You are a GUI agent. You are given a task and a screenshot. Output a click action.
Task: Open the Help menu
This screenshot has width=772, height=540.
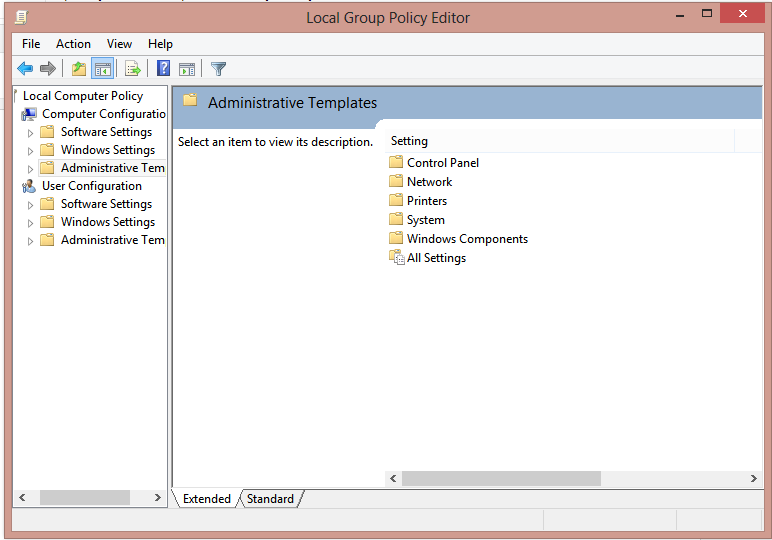(x=160, y=44)
